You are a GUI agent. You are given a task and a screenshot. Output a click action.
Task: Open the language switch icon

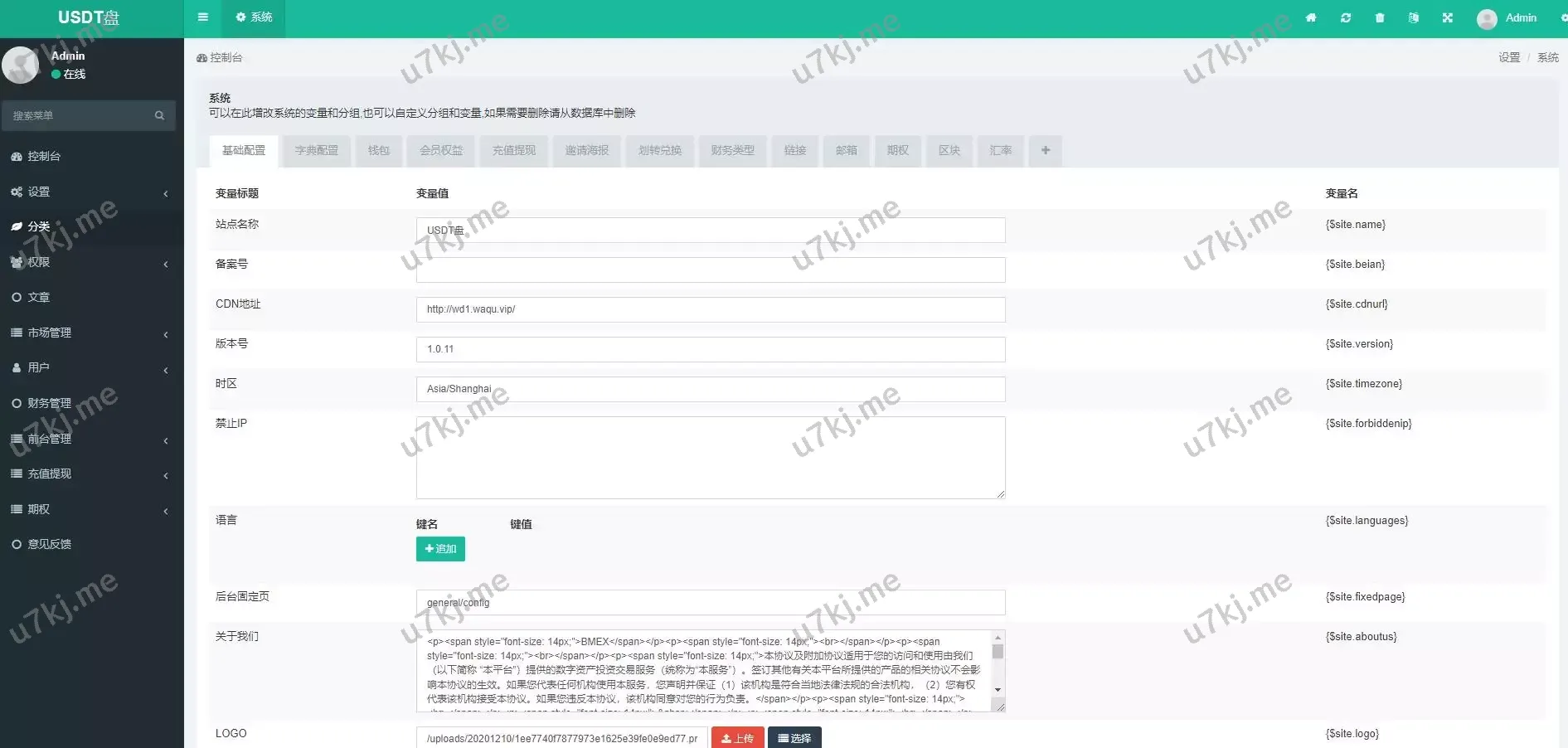coord(1414,18)
